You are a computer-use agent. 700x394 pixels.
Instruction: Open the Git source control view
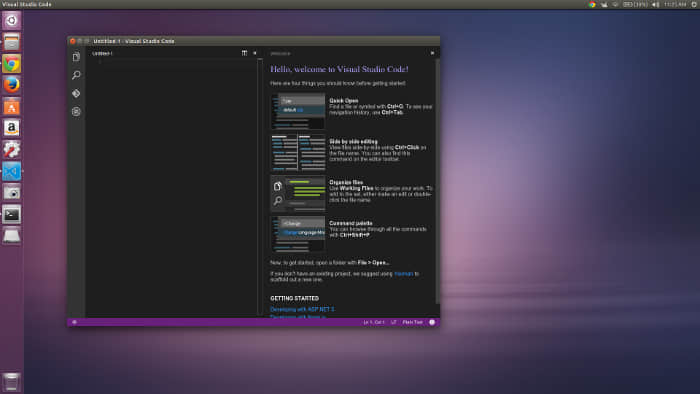[x=76, y=93]
